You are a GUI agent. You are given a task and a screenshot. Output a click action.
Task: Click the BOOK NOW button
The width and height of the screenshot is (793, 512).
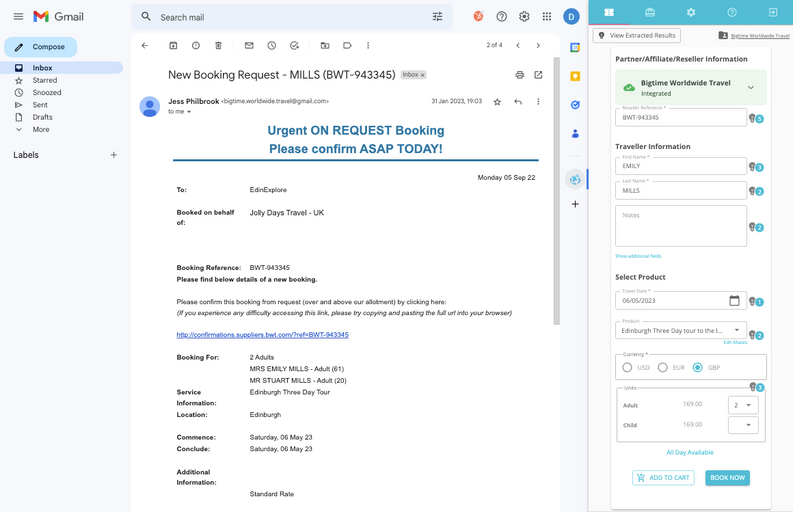pyautogui.click(x=727, y=478)
